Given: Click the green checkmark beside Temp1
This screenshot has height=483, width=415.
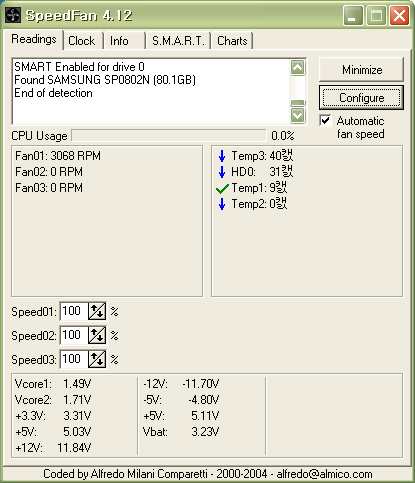Looking at the screenshot, I should click(222, 189).
